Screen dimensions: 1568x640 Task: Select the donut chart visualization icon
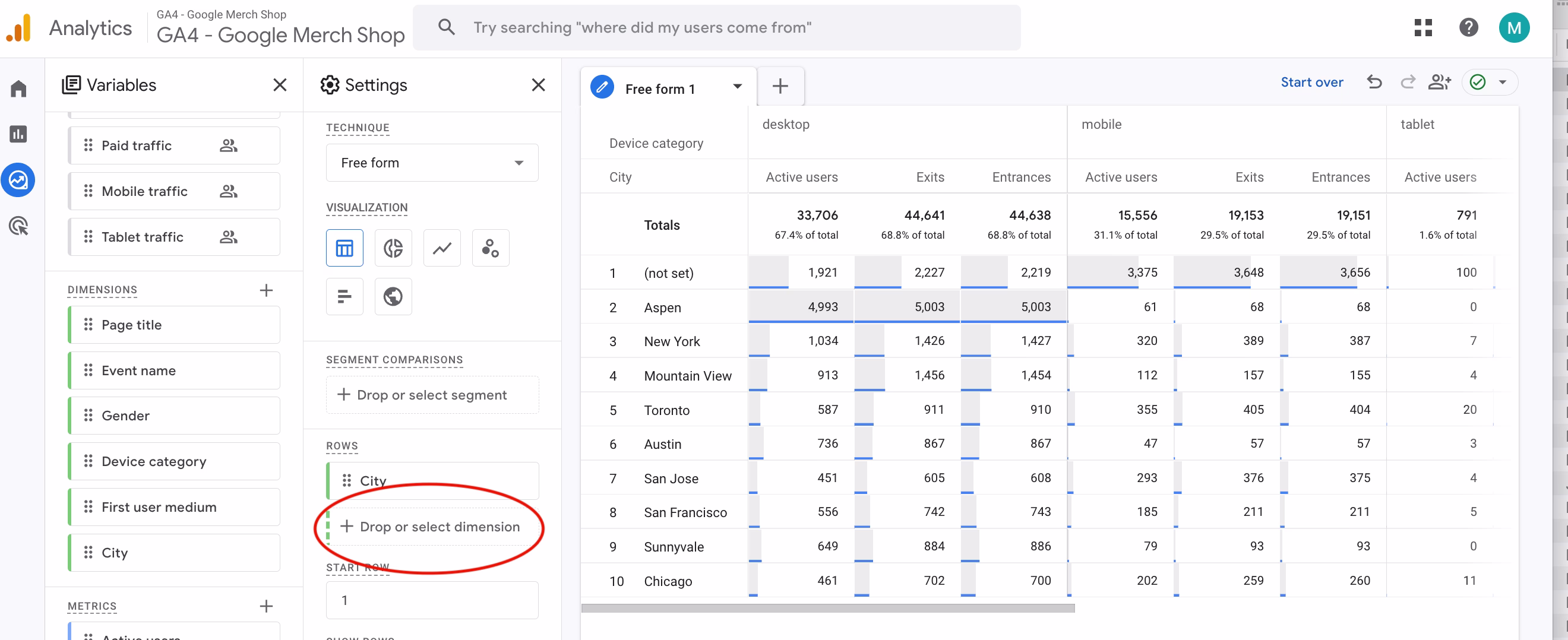click(393, 248)
